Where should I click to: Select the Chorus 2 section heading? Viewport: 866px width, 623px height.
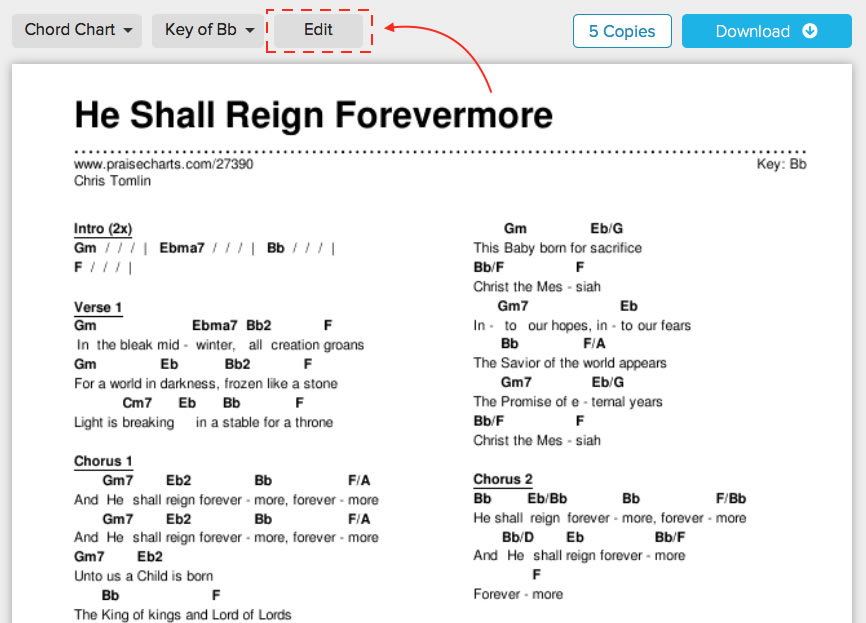(503, 479)
